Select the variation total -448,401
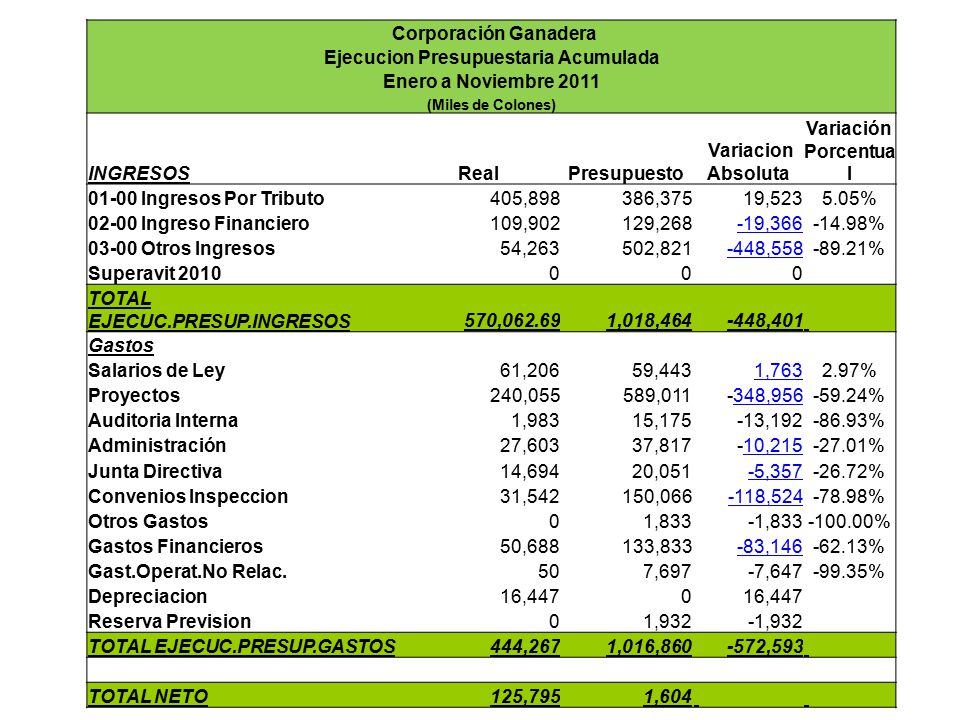Image resolution: width=960 pixels, height=720 pixels. click(765, 320)
